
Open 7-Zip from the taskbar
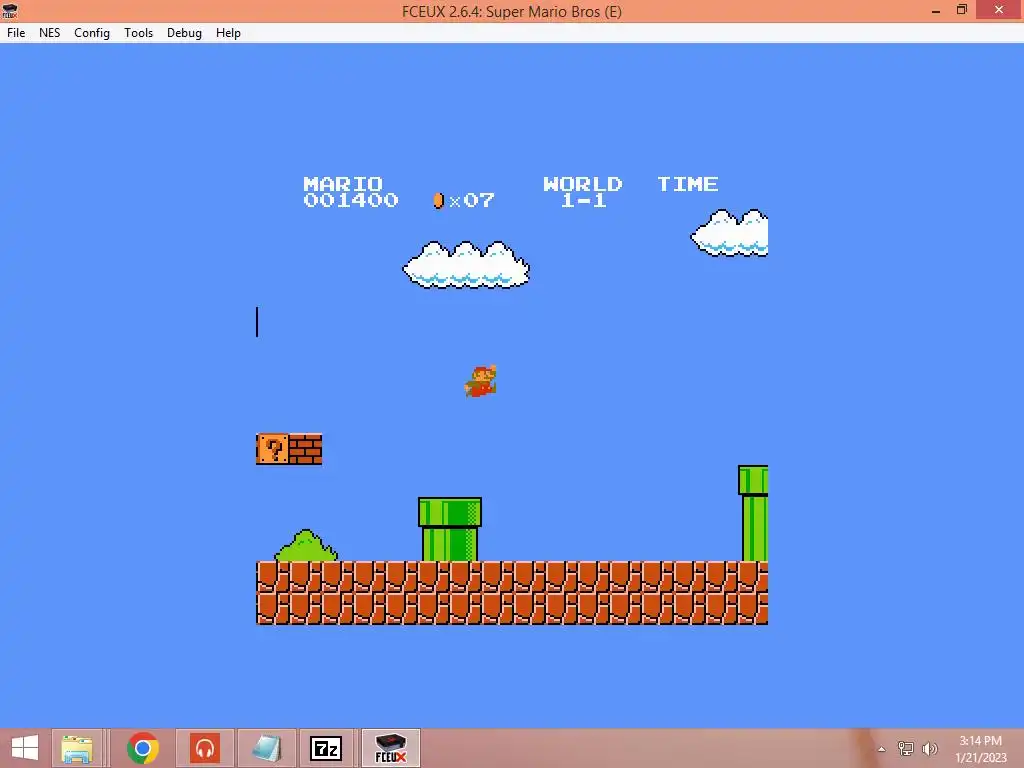coord(326,748)
